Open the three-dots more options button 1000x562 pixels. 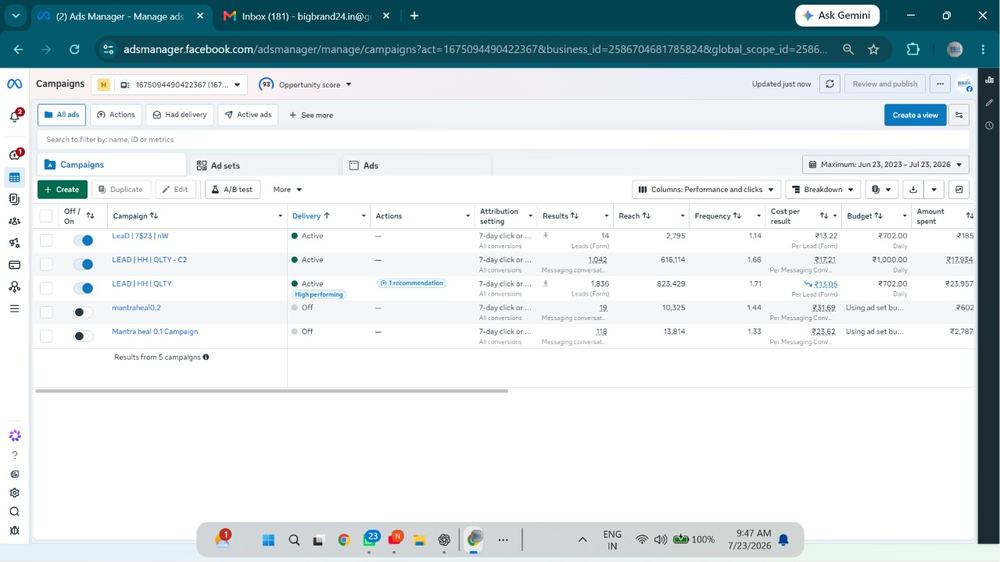(940, 84)
